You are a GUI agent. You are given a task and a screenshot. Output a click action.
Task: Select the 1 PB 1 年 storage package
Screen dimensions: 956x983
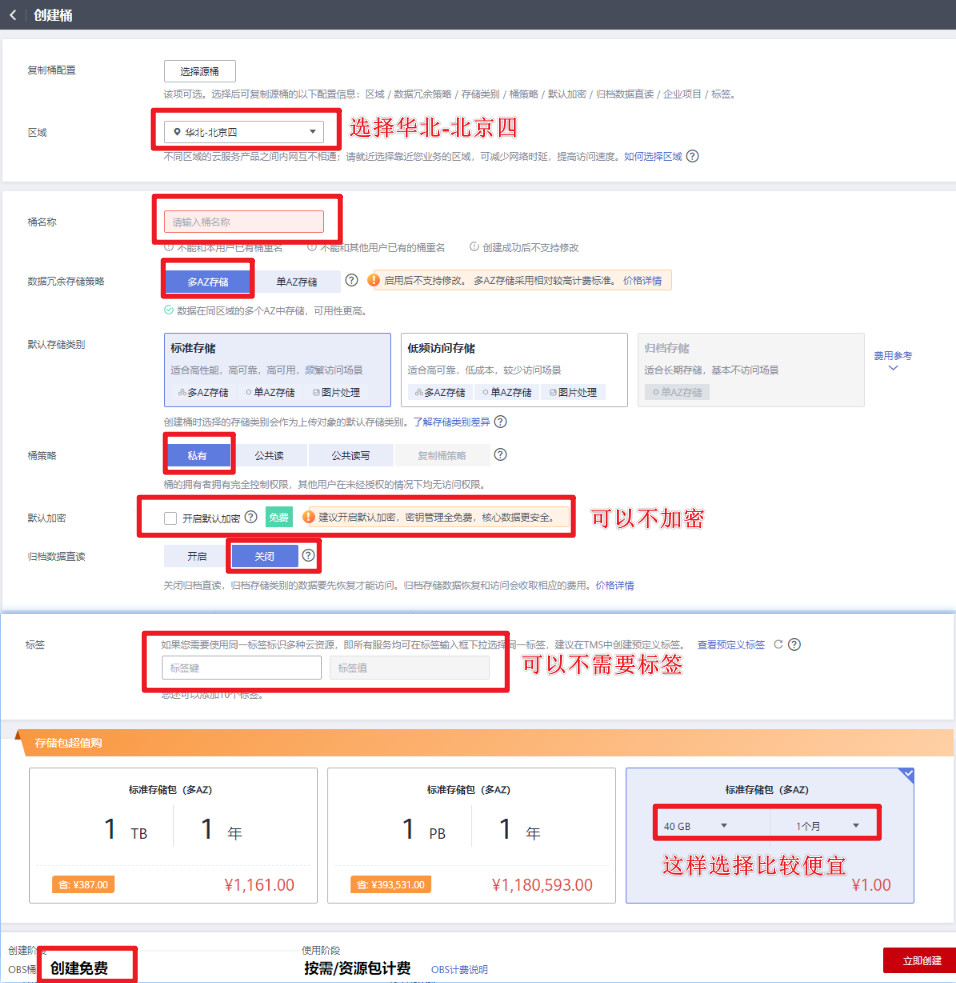tap(471, 835)
